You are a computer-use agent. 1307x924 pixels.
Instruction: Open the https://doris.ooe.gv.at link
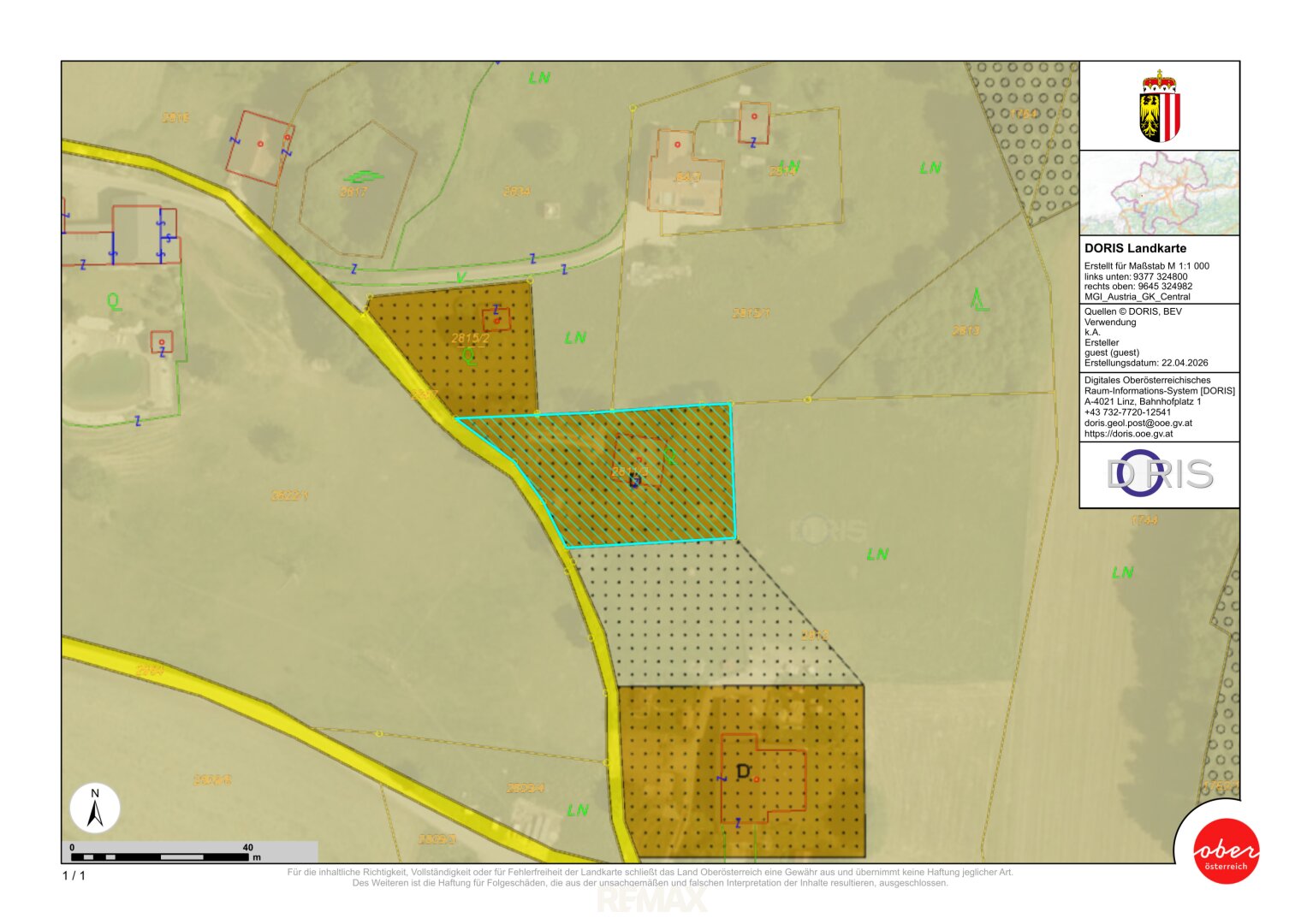(1128, 434)
